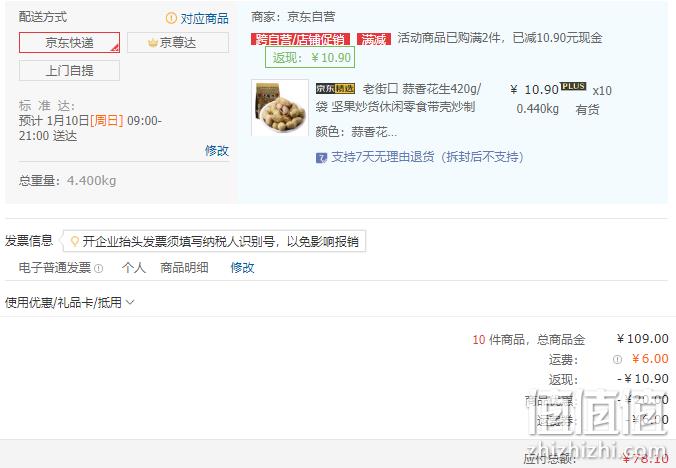Select 京尊达 delivery option
This screenshot has width=676, height=468.
click(178, 43)
